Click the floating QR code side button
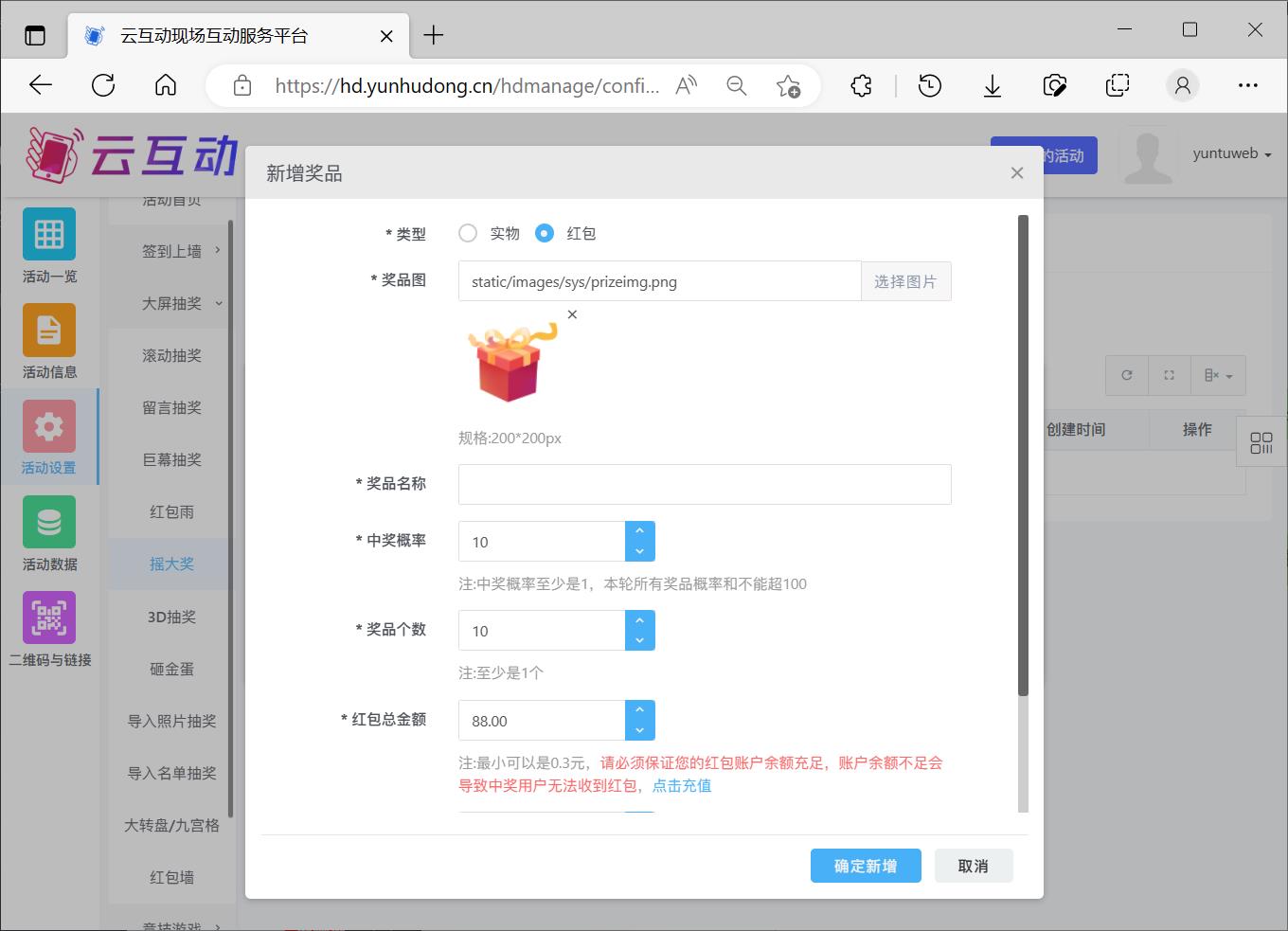1288x931 pixels. (1261, 442)
